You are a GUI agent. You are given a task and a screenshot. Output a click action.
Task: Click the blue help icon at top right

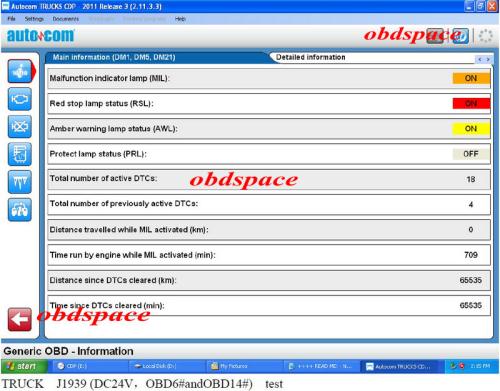pos(461,36)
